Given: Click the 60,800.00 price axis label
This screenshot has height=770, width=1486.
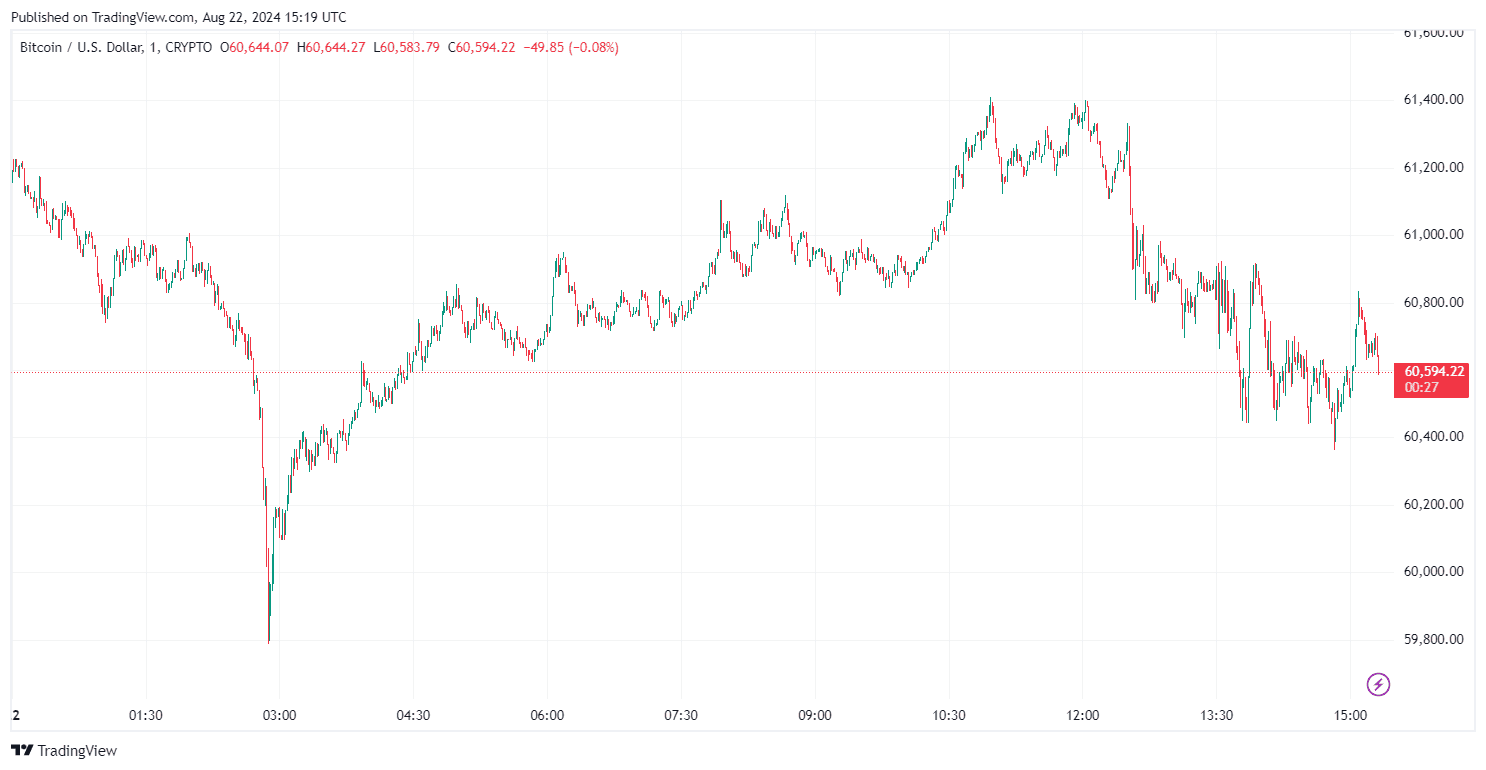Looking at the screenshot, I should (x=1434, y=302).
